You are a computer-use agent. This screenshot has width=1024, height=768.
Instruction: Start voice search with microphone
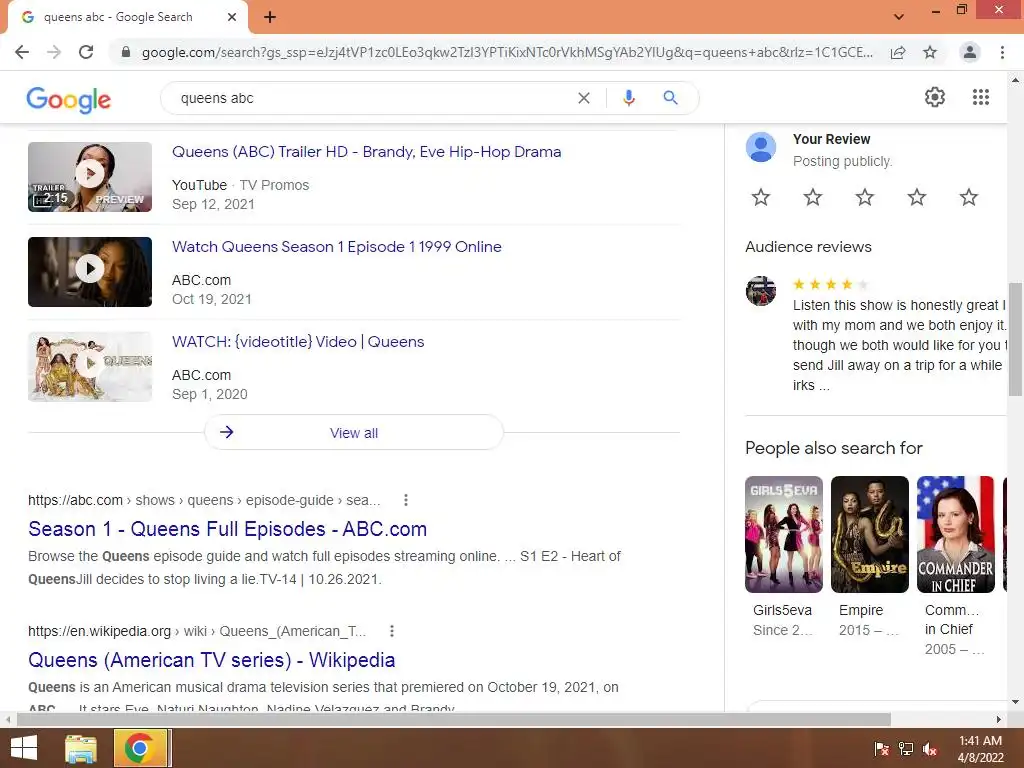coord(628,98)
